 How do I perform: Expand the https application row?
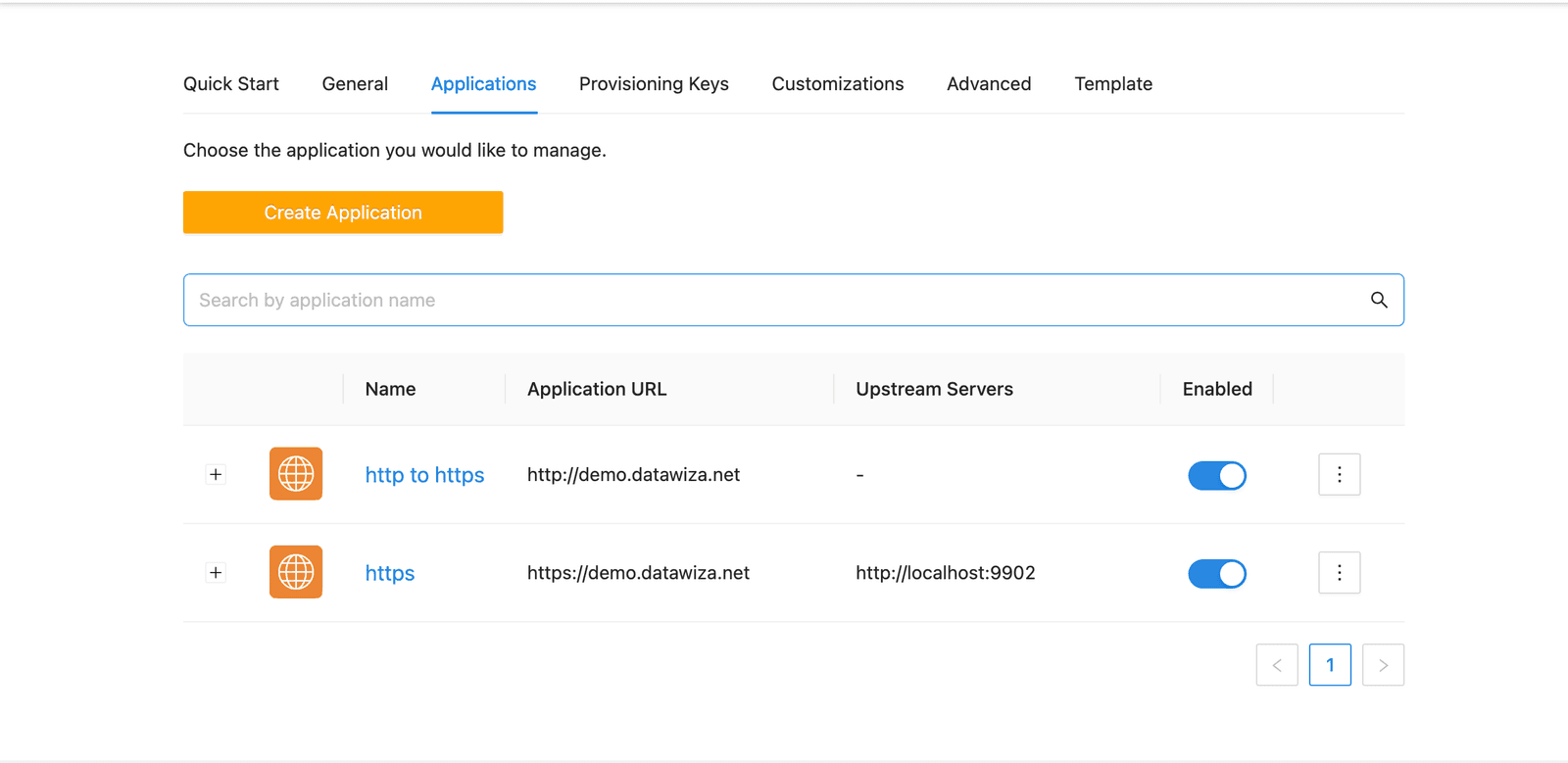tap(216, 572)
